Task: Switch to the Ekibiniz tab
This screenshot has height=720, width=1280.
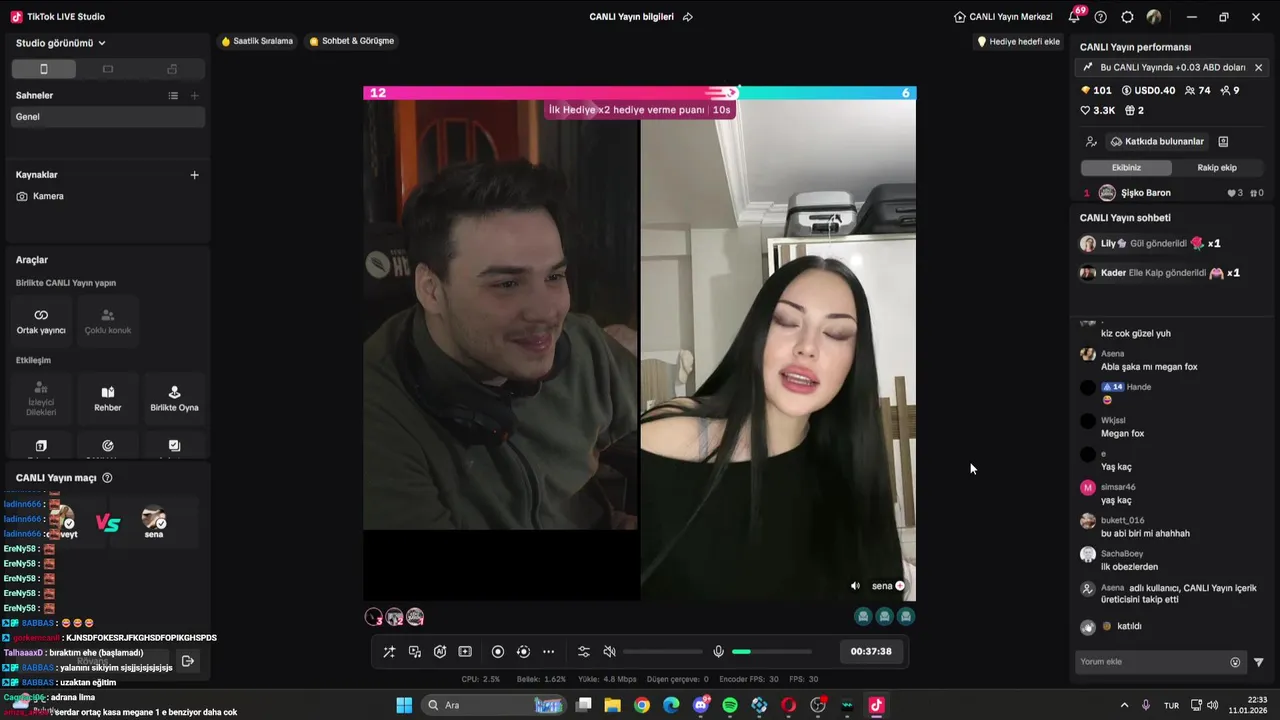Action: click(x=1126, y=168)
